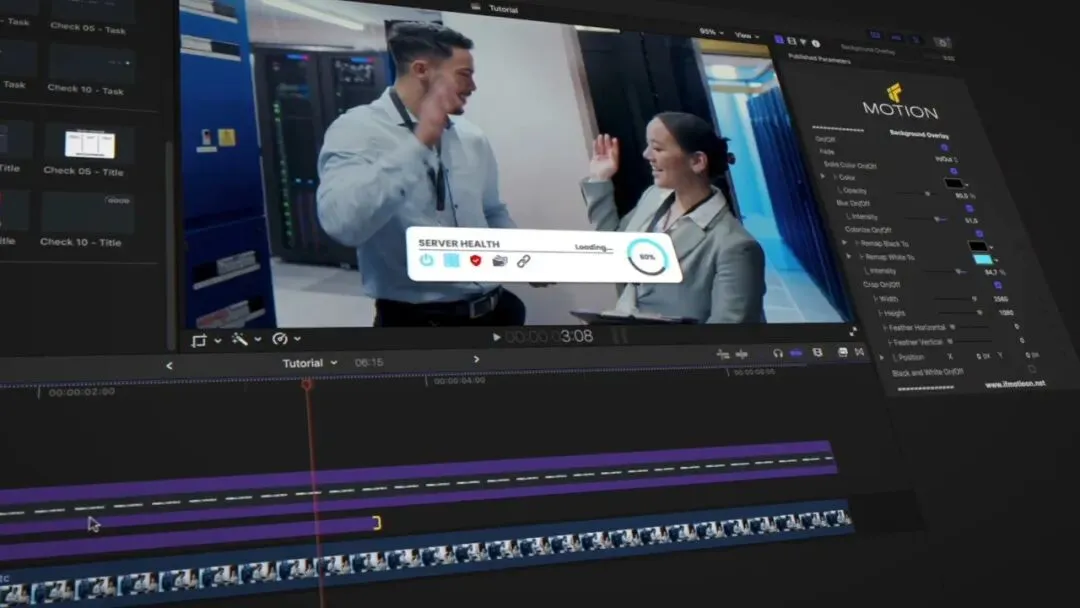The image size is (1080, 608).
Task: Select the Check 10 - Title thumbnail
Action: point(87,212)
